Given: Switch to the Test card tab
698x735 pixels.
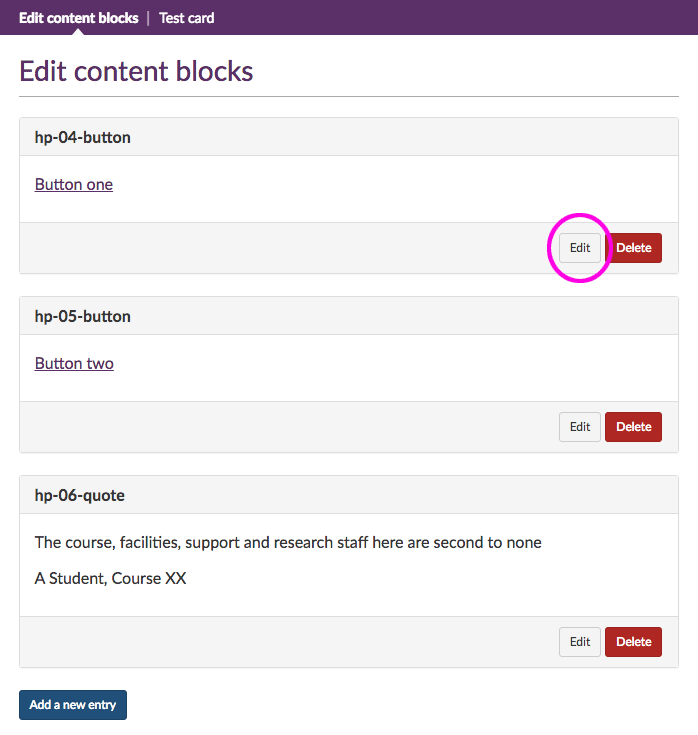Looking at the screenshot, I should click(186, 18).
